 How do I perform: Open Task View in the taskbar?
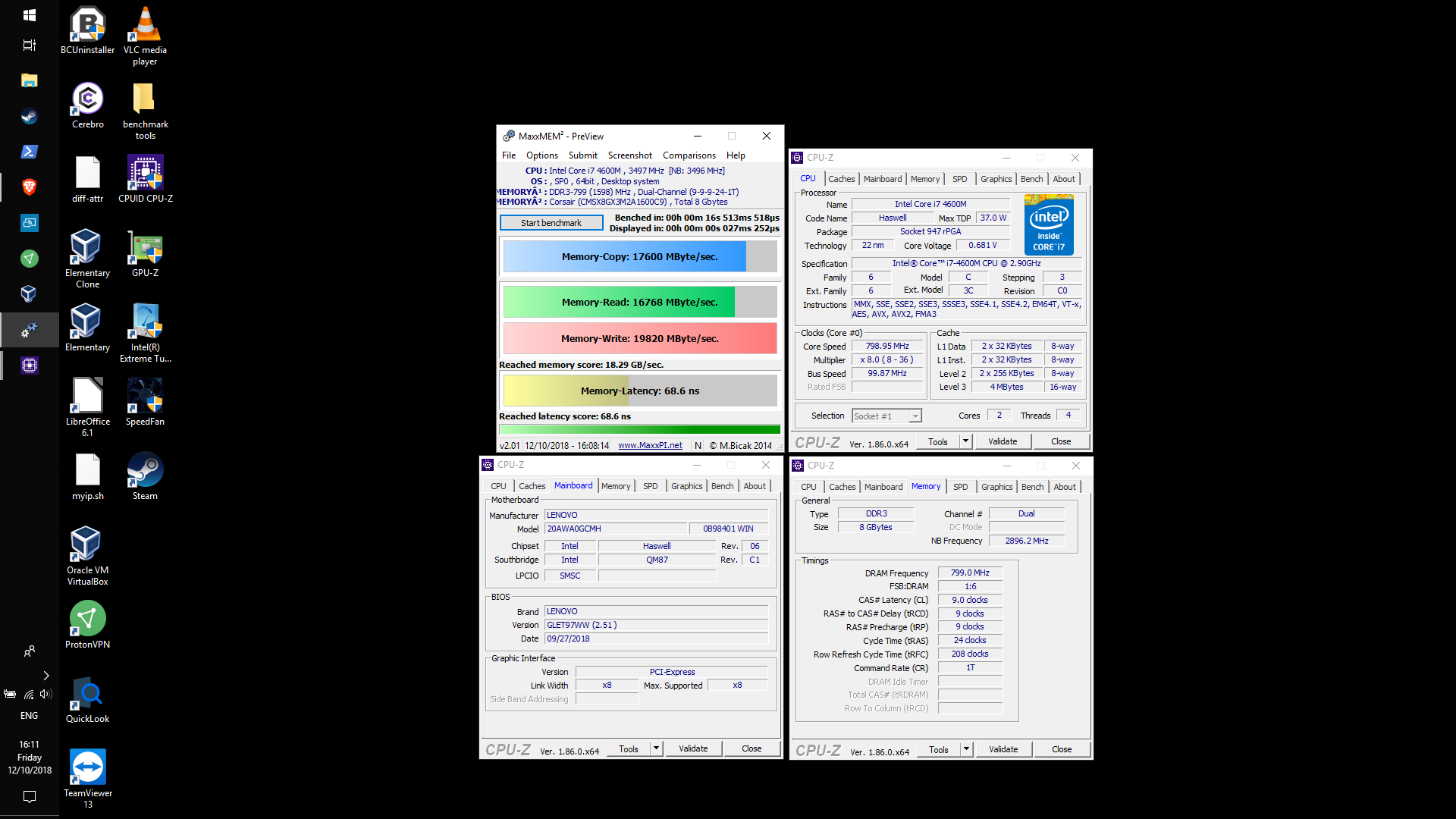pyautogui.click(x=29, y=45)
